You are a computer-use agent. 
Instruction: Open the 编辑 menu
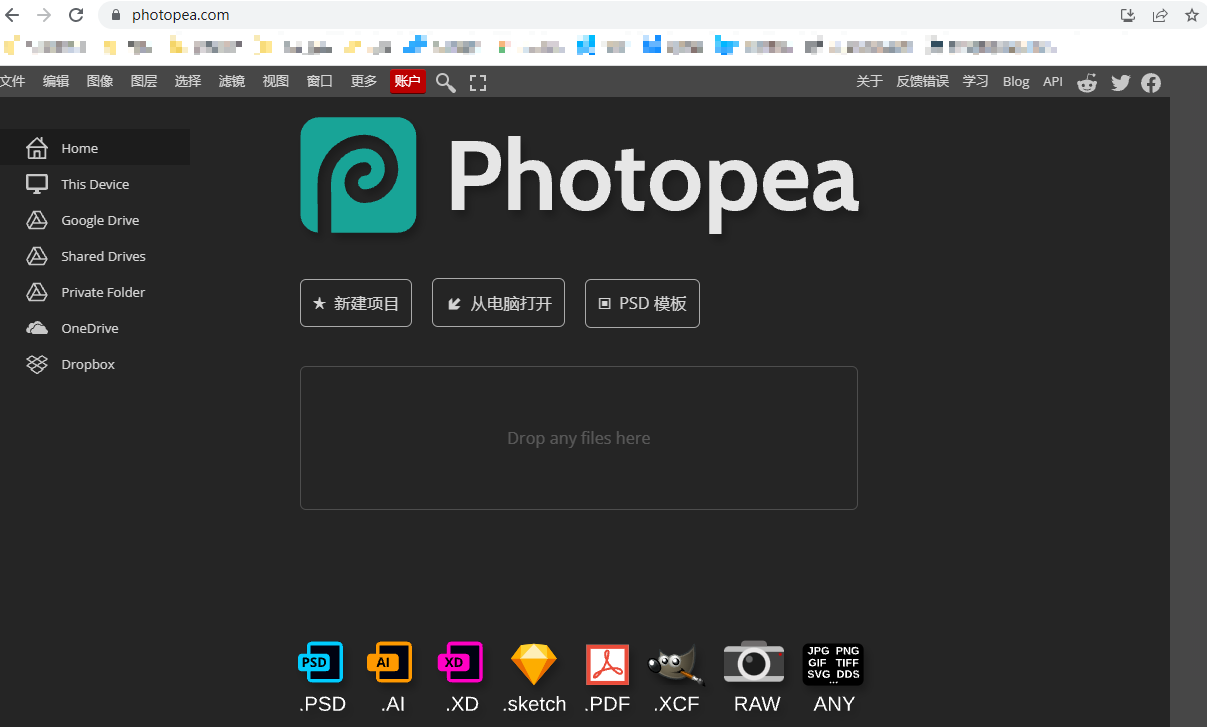coord(56,82)
